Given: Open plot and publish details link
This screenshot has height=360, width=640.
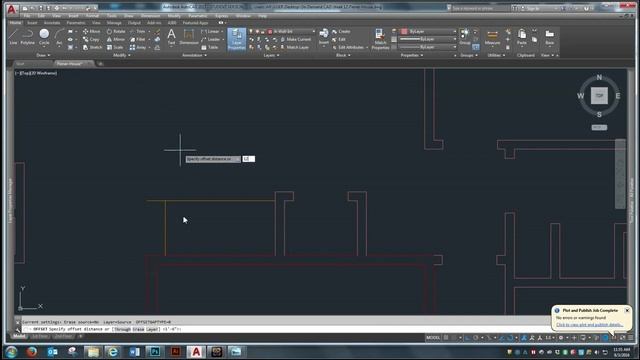Looking at the screenshot, I should pos(589,325).
